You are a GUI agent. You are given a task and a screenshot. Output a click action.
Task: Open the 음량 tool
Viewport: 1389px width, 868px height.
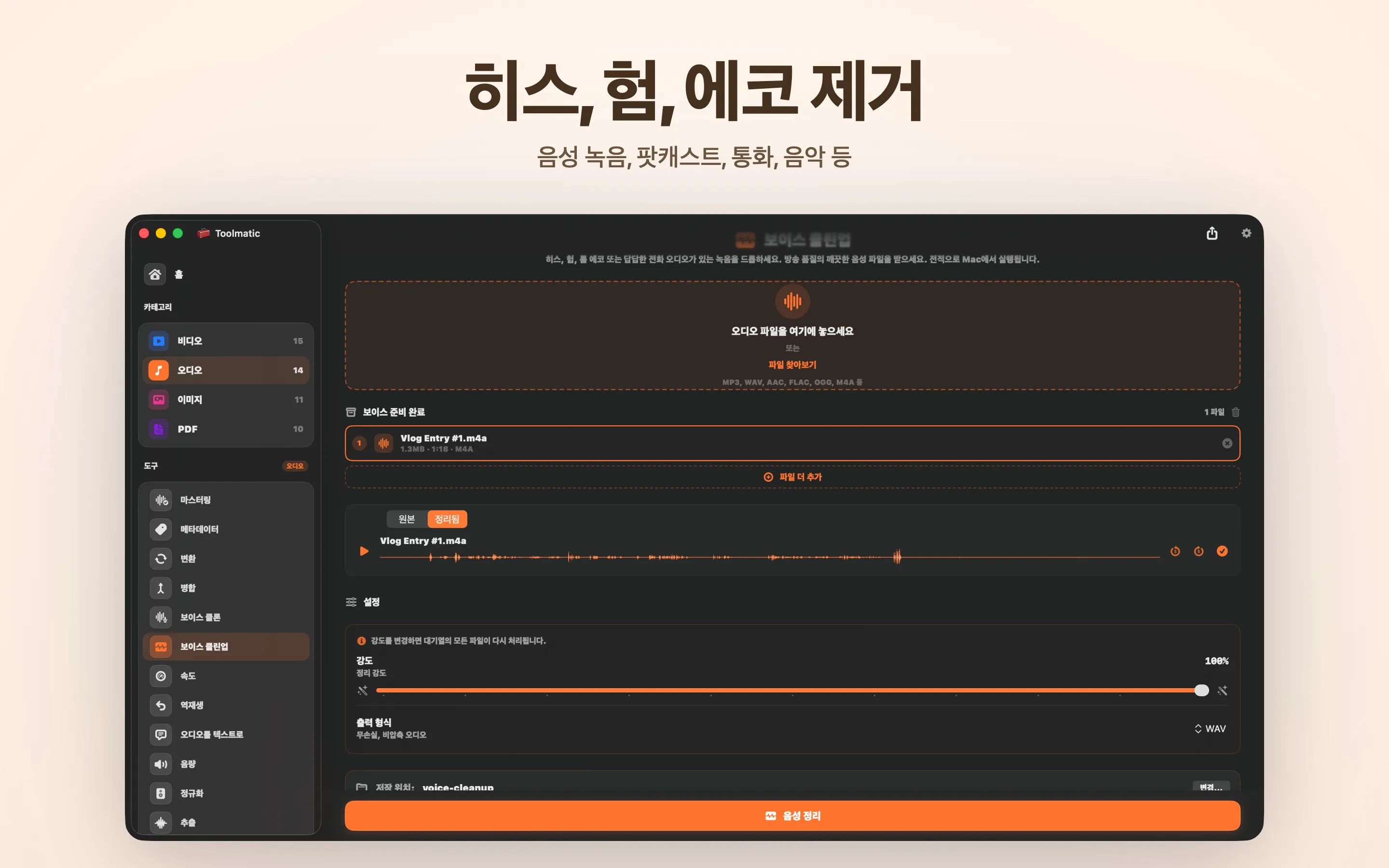226,764
